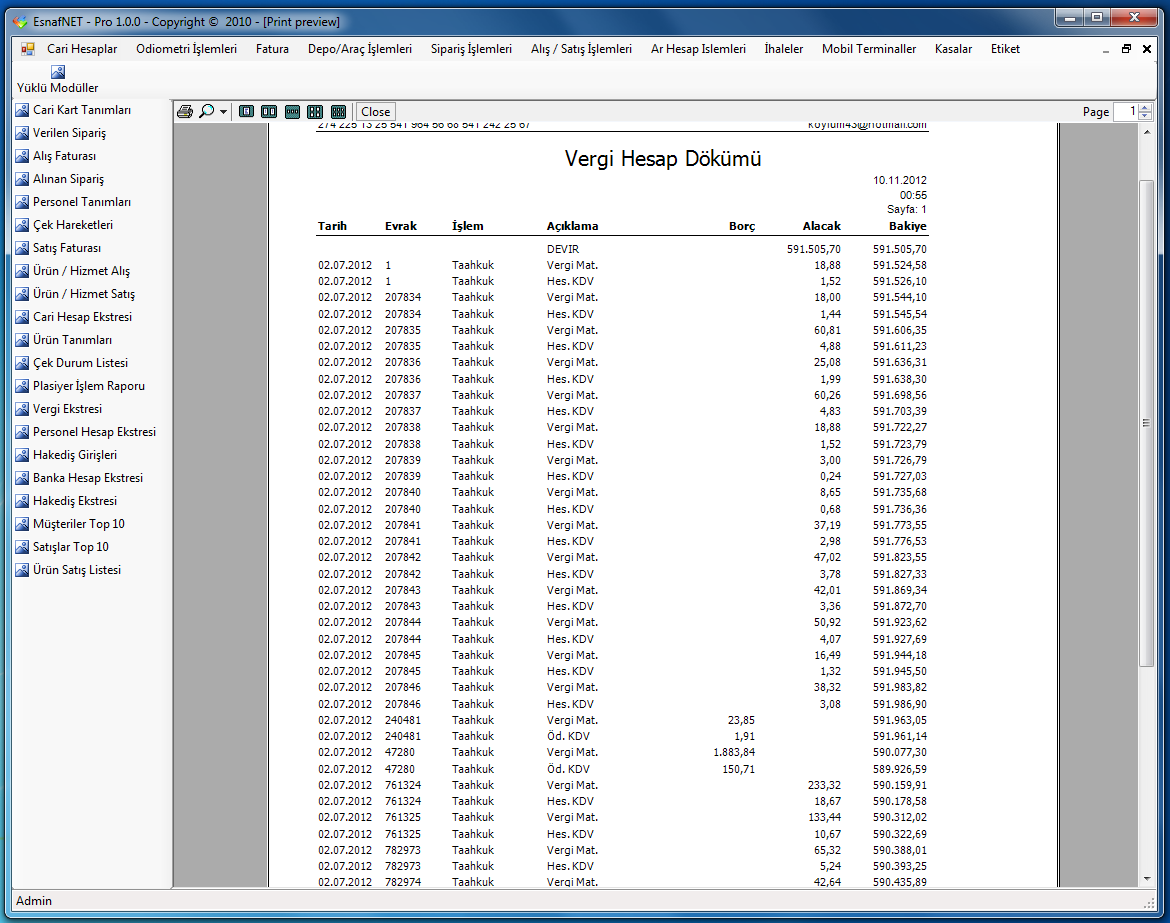Switch preview to one page layout
This screenshot has width=1170, height=923.
(x=246, y=112)
